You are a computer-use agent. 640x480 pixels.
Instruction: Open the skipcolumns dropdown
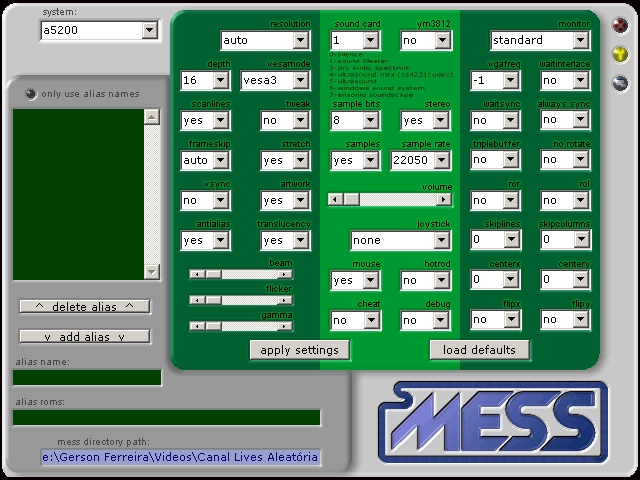(x=582, y=239)
